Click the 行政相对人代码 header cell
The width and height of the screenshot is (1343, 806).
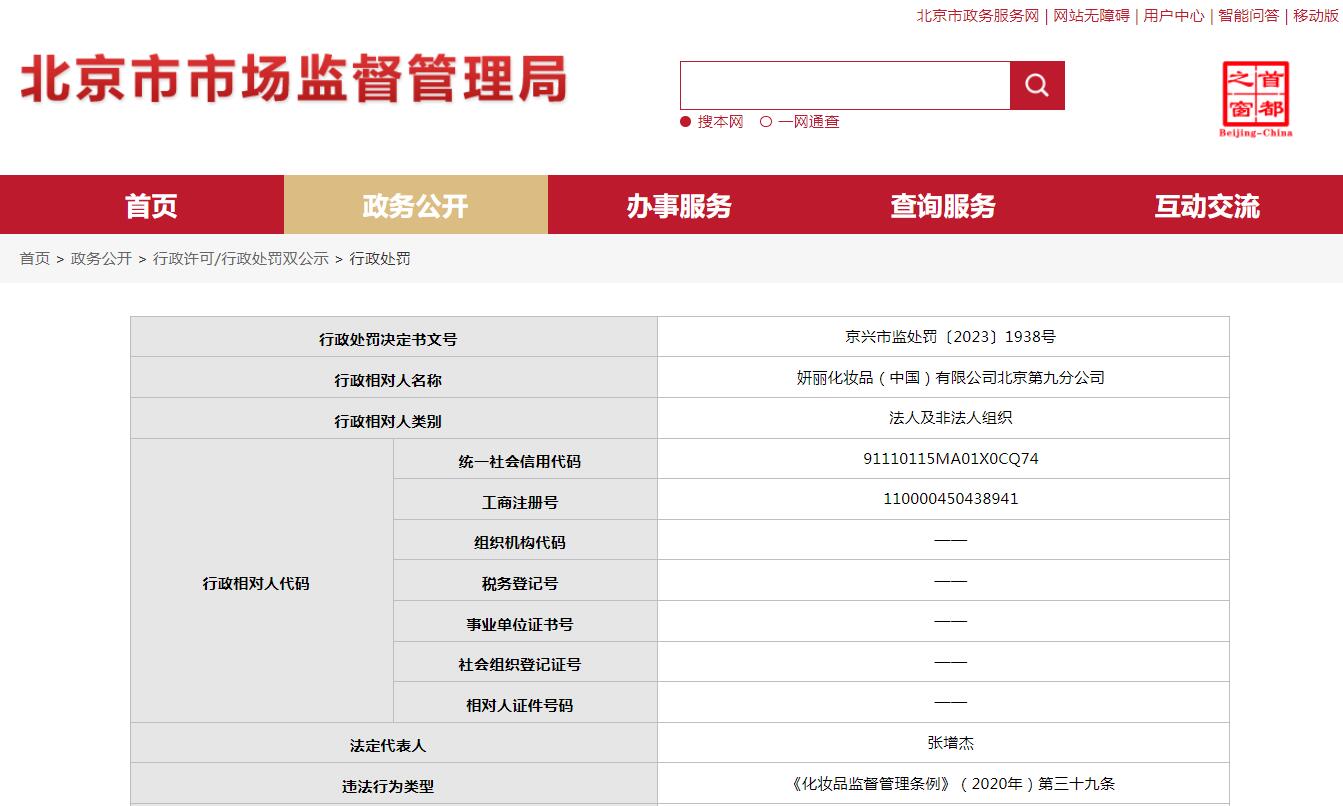coord(262,581)
